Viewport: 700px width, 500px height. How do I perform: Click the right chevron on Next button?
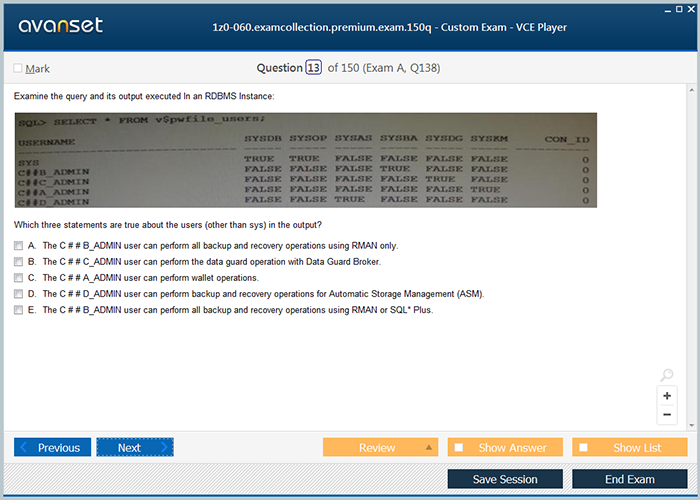pyautogui.click(x=164, y=447)
